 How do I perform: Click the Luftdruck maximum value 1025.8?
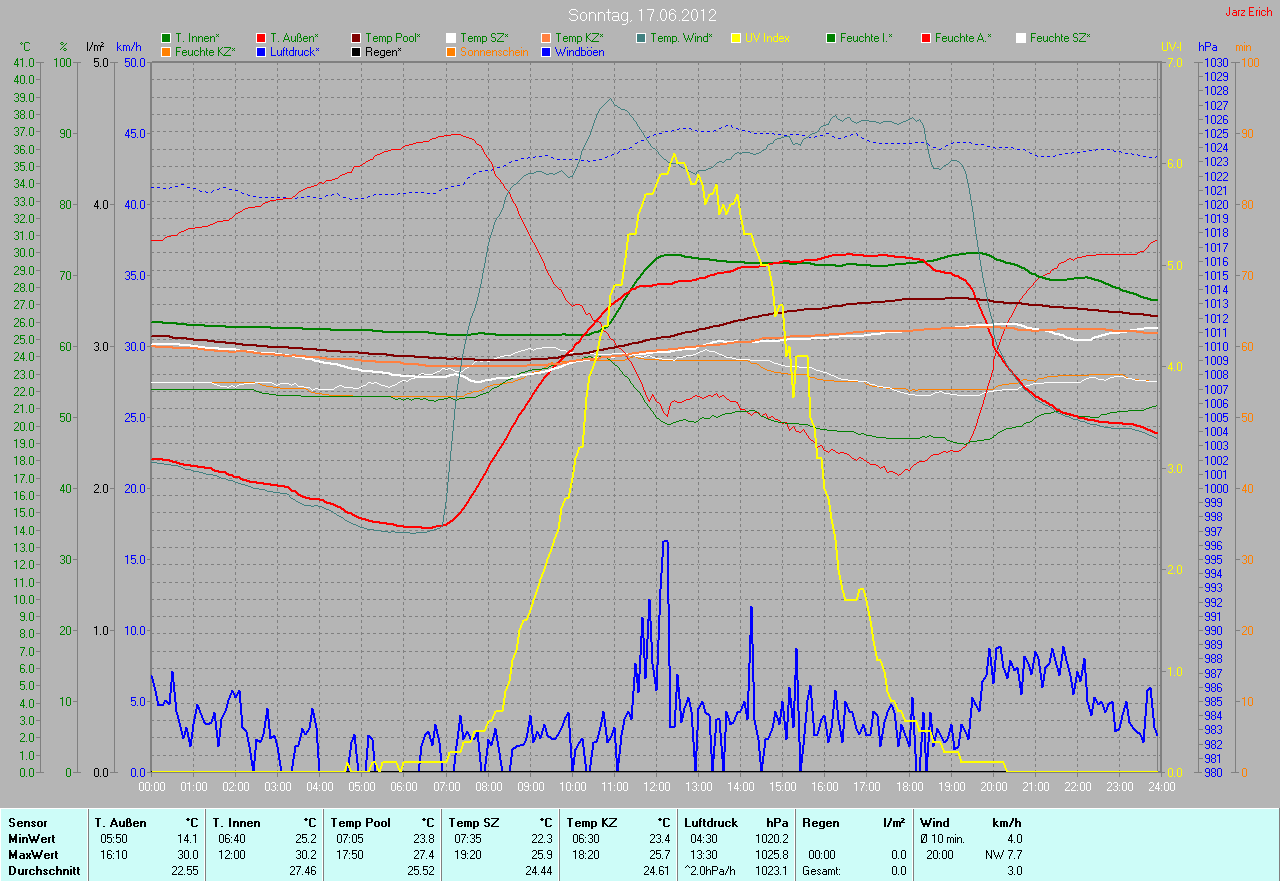(x=772, y=855)
